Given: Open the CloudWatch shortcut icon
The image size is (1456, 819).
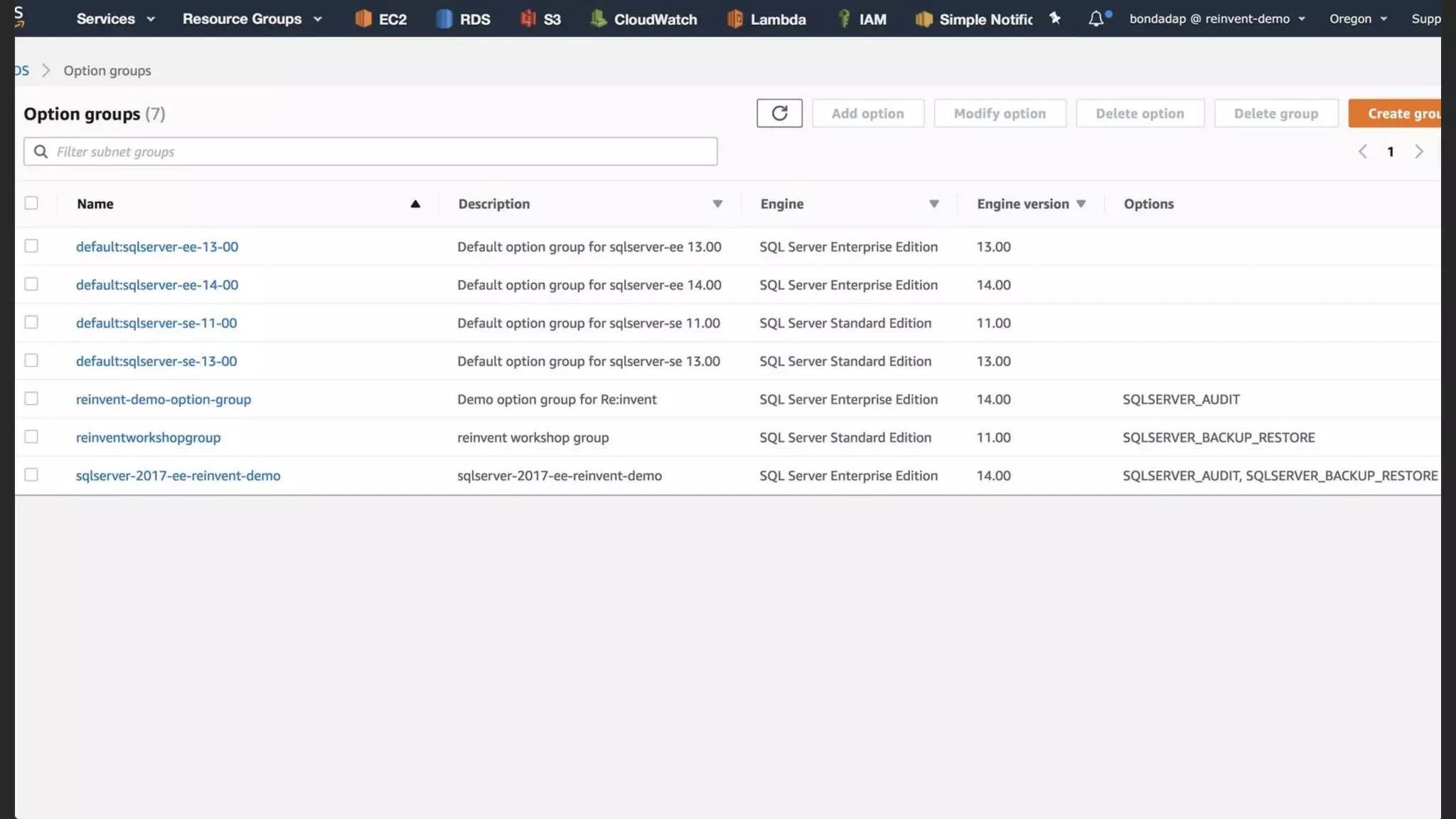Looking at the screenshot, I should [x=599, y=19].
